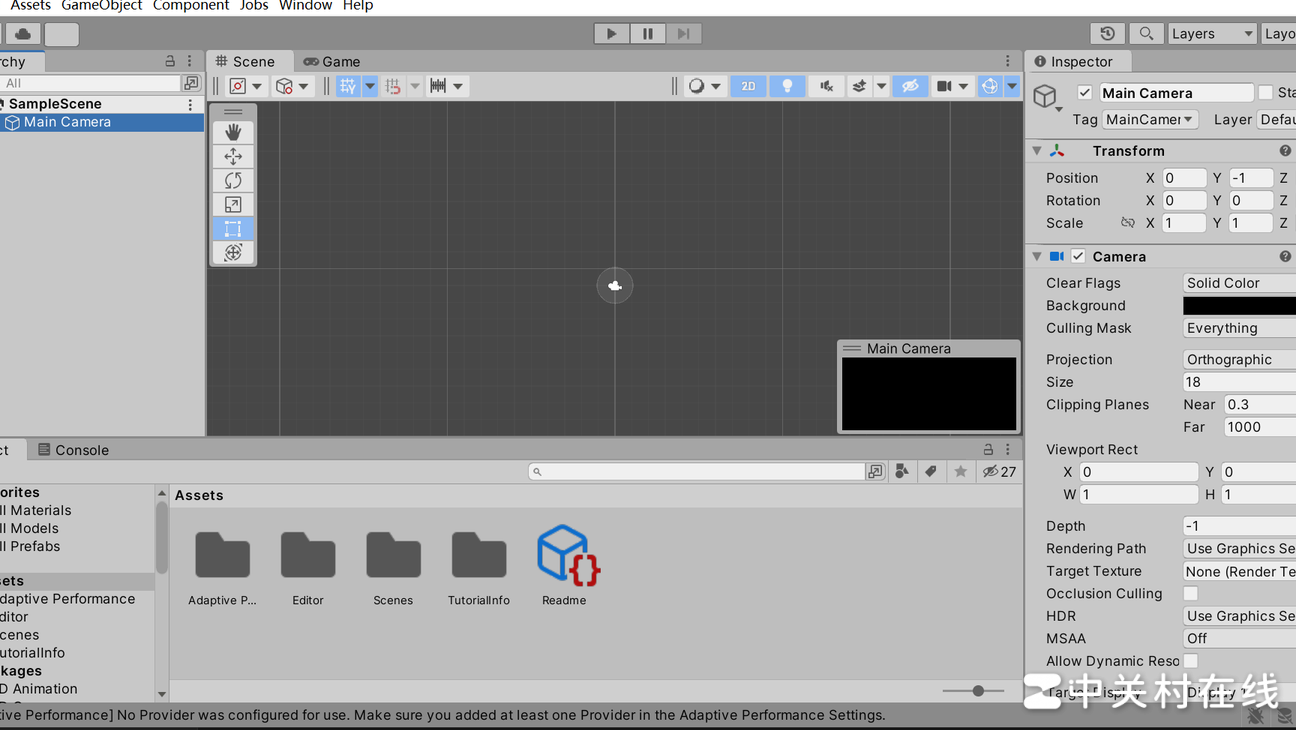Open the Window menu
The image size is (1296, 730).
[305, 6]
